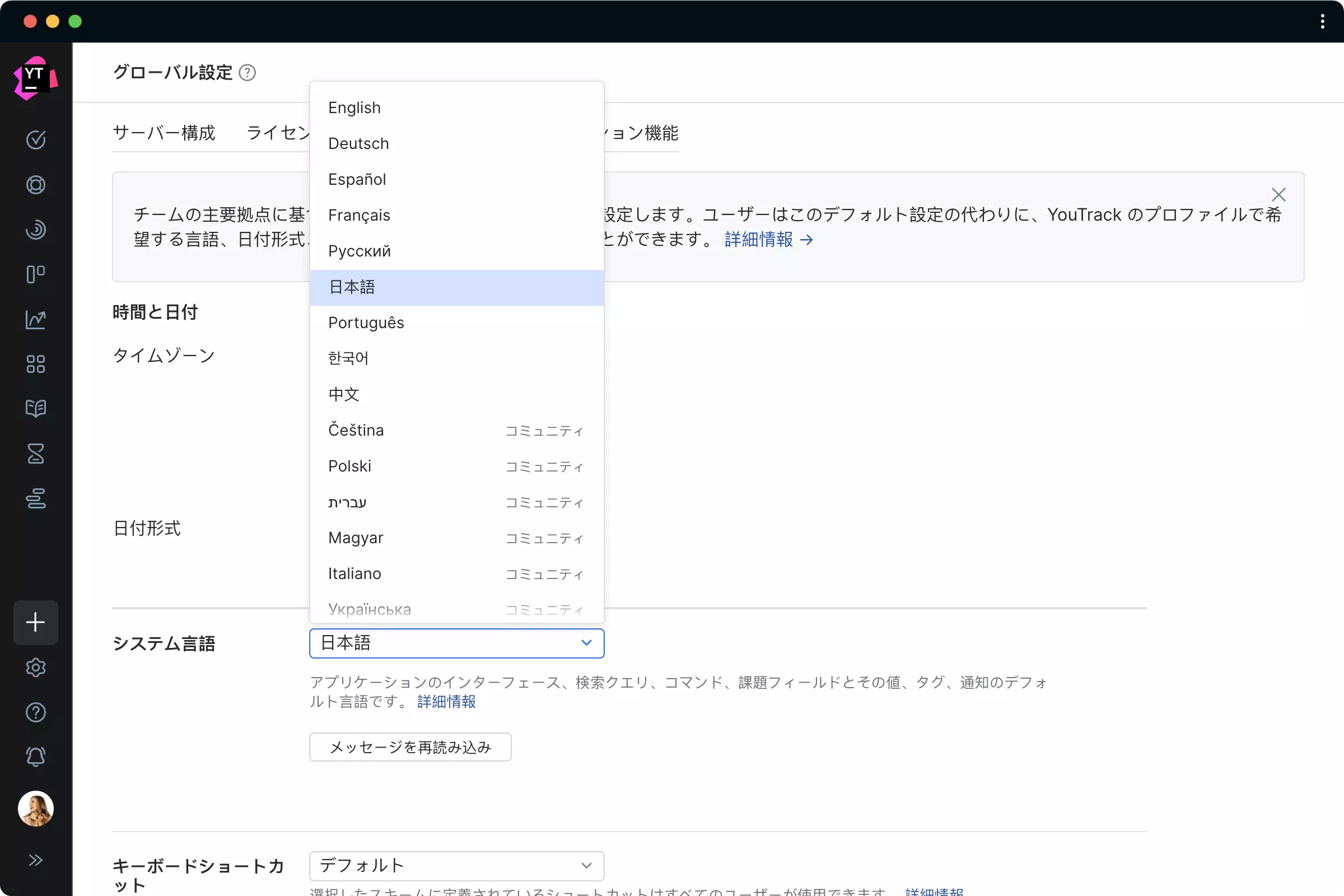Click the メッセージを再読み込み button
The width and height of the screenshot is (1344, 896).
click(x=409, y=746)
